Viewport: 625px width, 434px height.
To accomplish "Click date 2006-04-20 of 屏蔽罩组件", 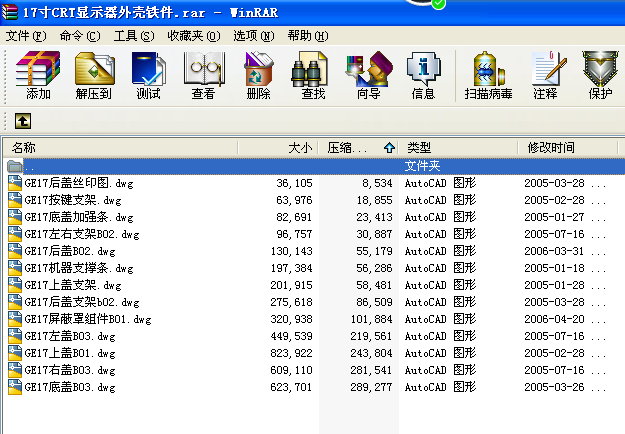I will (554, 319).
